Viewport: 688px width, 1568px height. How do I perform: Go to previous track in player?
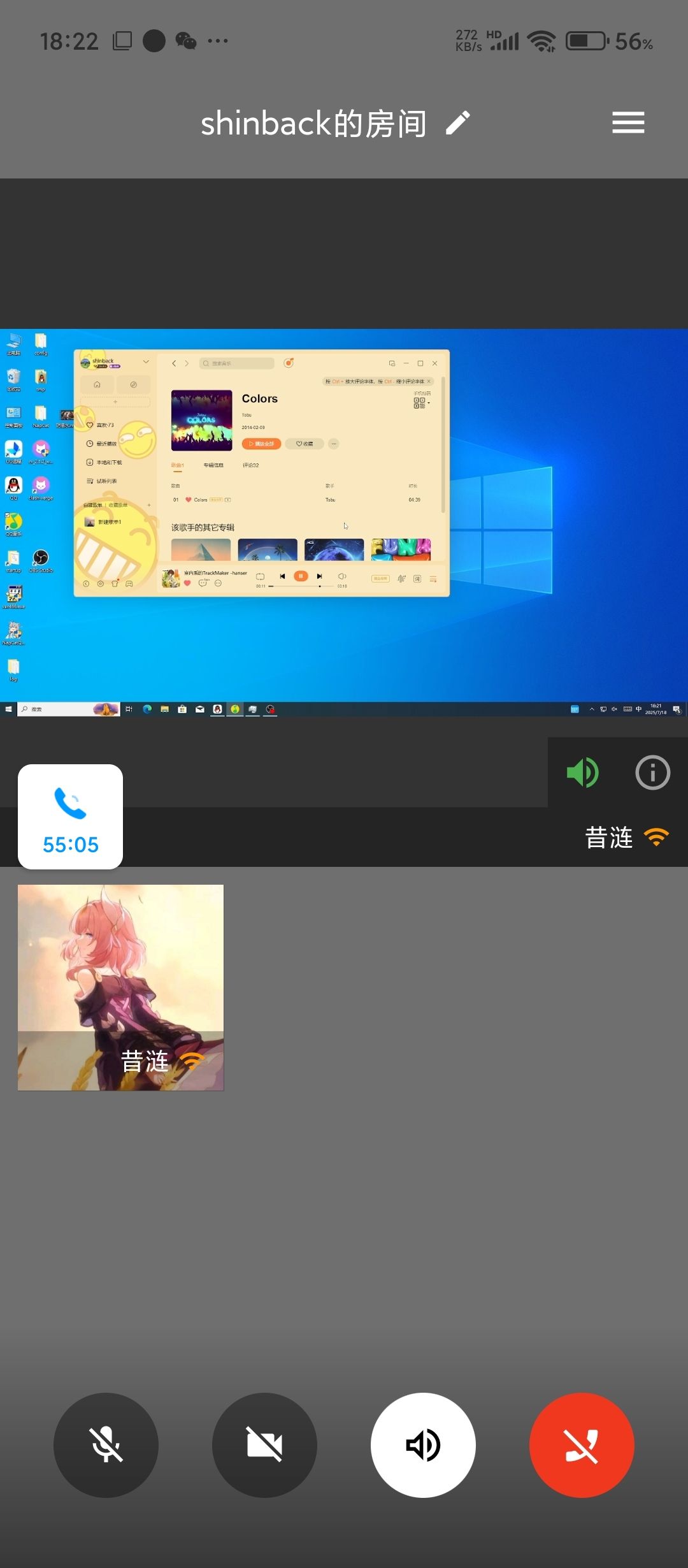[x=282, y=576]
